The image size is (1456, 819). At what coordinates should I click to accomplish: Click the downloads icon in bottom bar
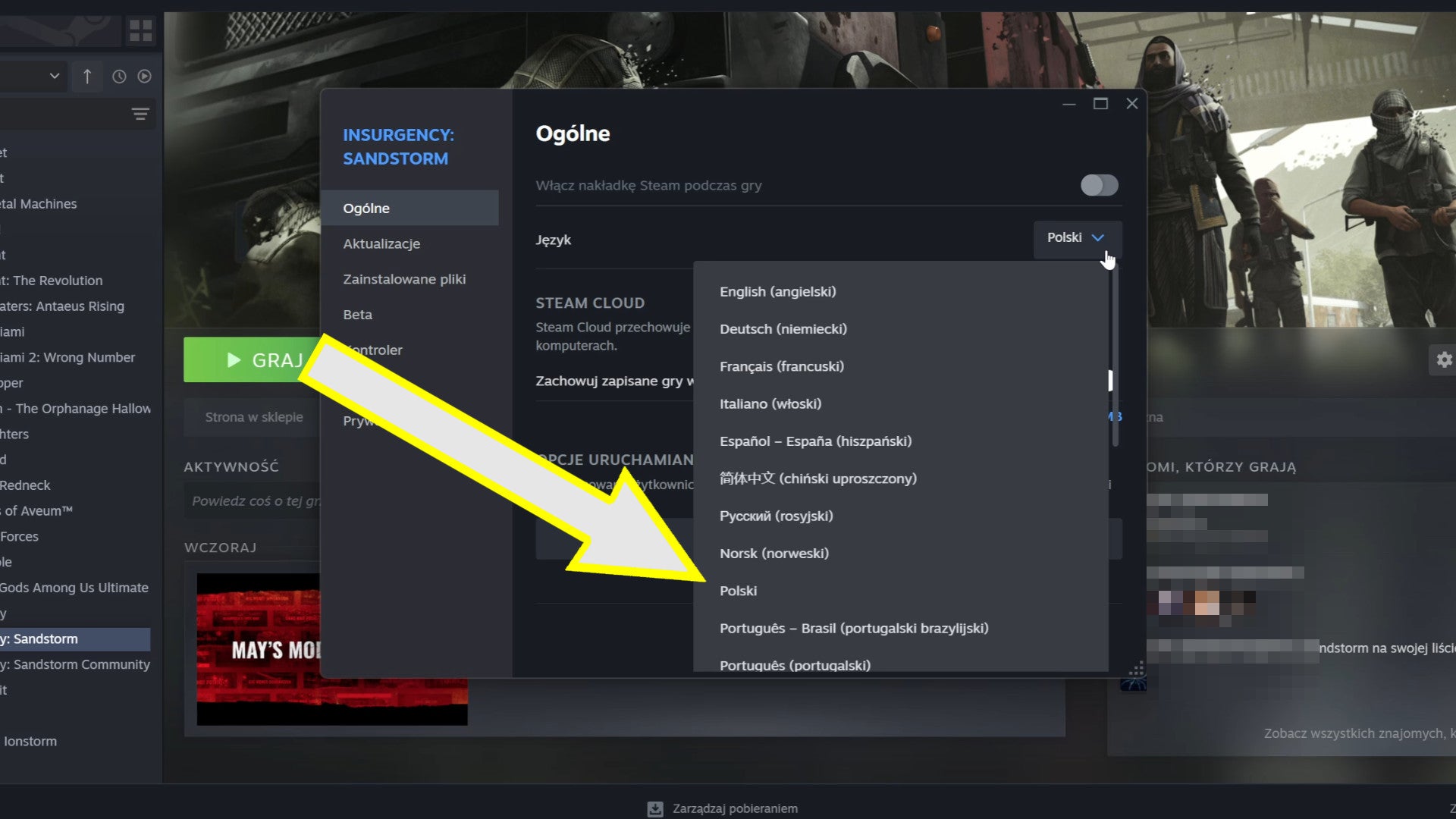tap(655, 809)
